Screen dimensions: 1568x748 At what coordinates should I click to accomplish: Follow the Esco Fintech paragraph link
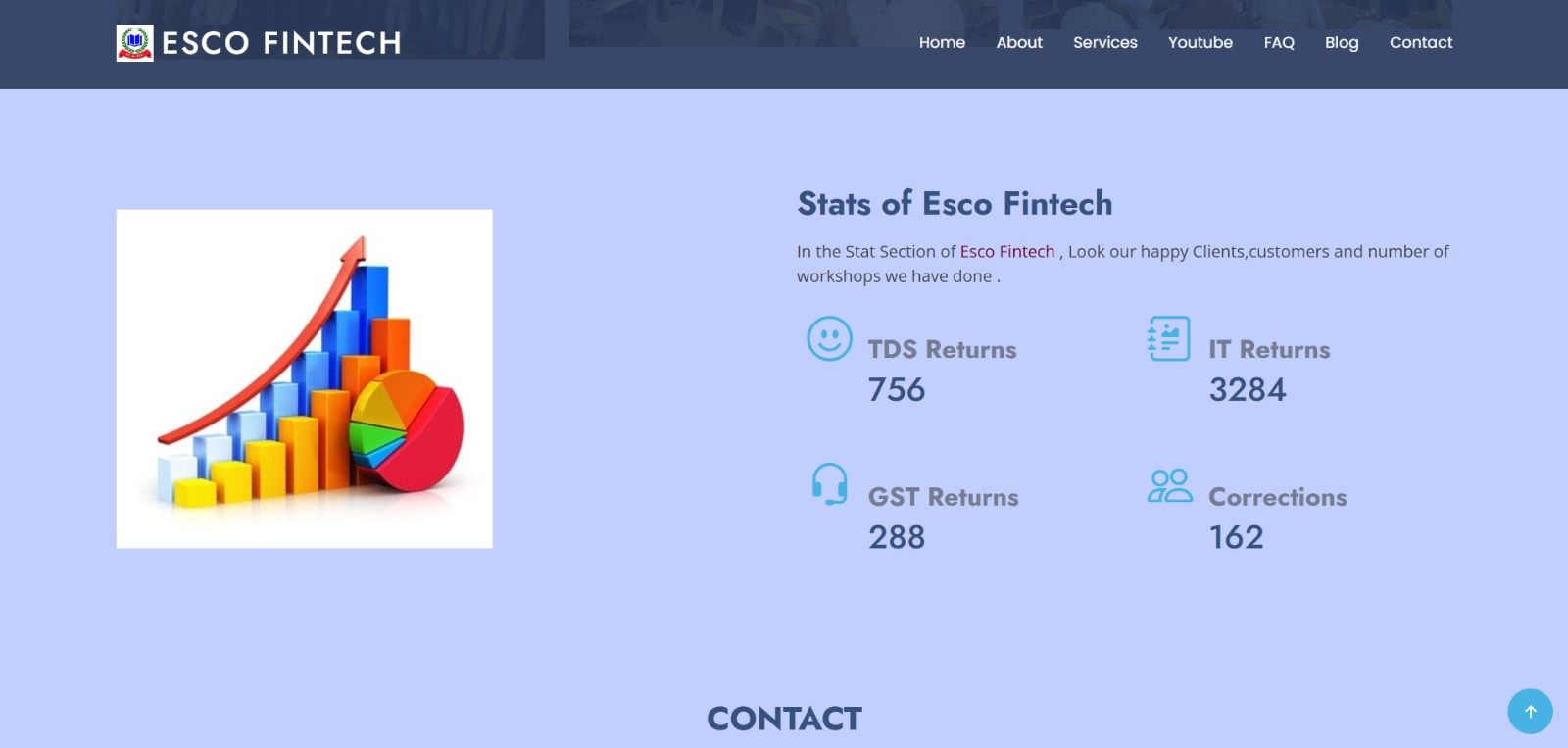click(x=1006, y=252)
